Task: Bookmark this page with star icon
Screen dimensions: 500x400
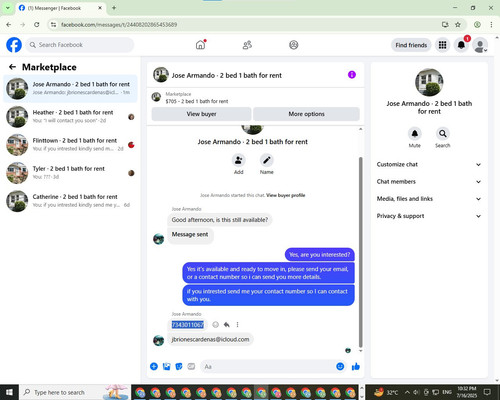Action: point(458,24)
